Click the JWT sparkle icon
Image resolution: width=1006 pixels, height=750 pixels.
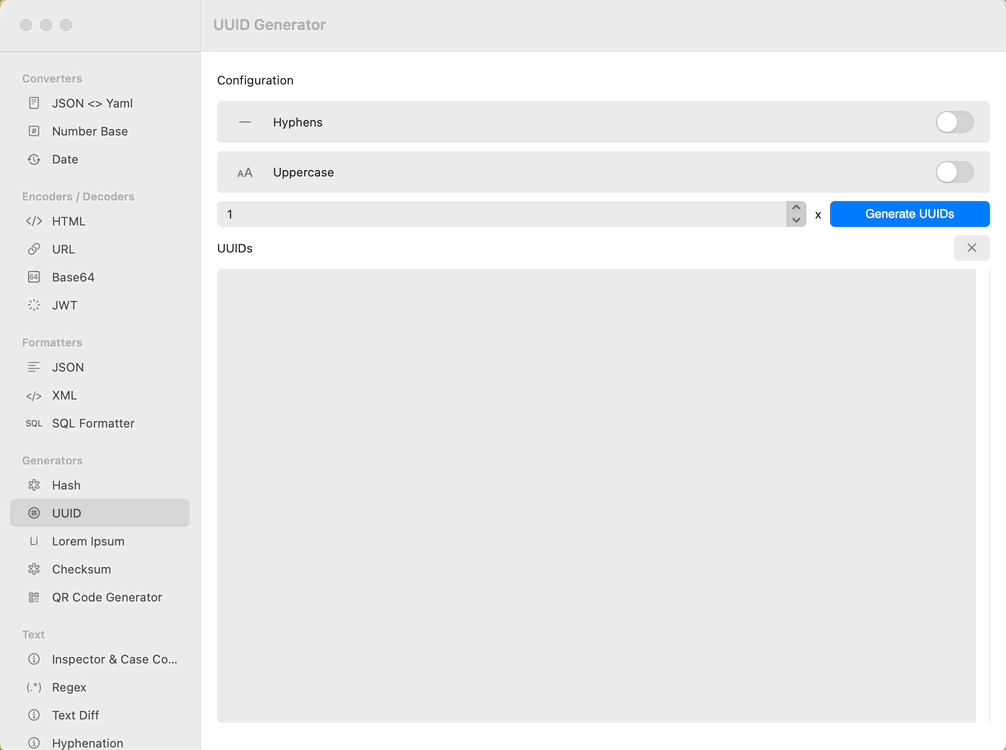34,305
